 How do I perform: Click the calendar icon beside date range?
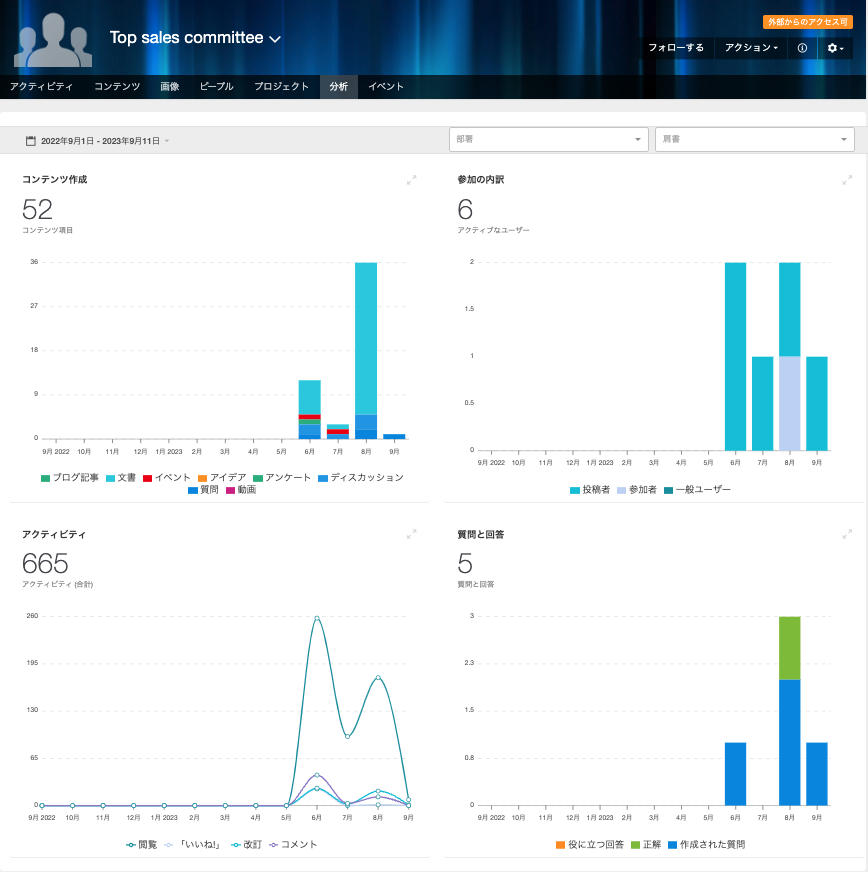click(30, 141)
